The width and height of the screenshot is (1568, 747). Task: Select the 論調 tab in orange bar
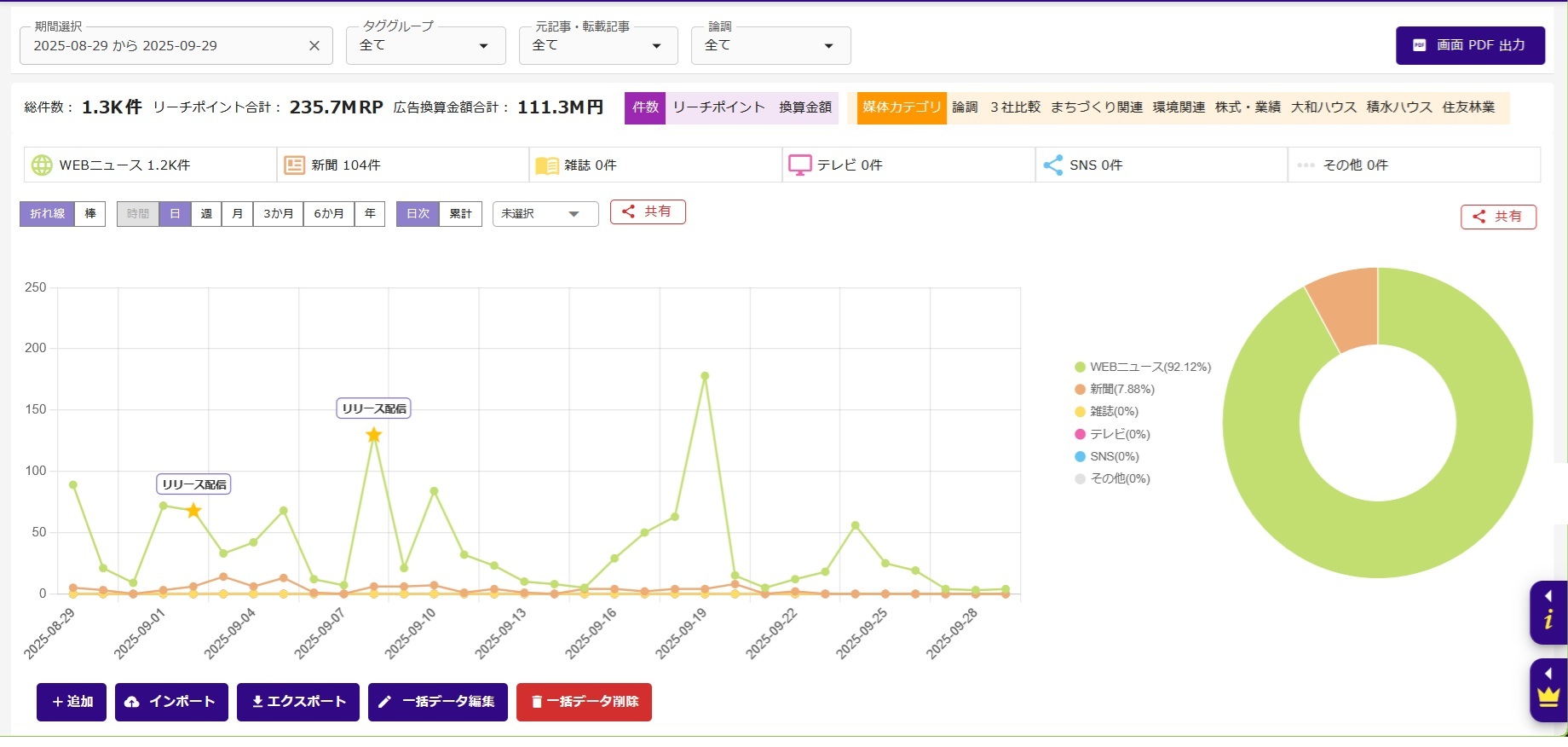click(965, 107)
